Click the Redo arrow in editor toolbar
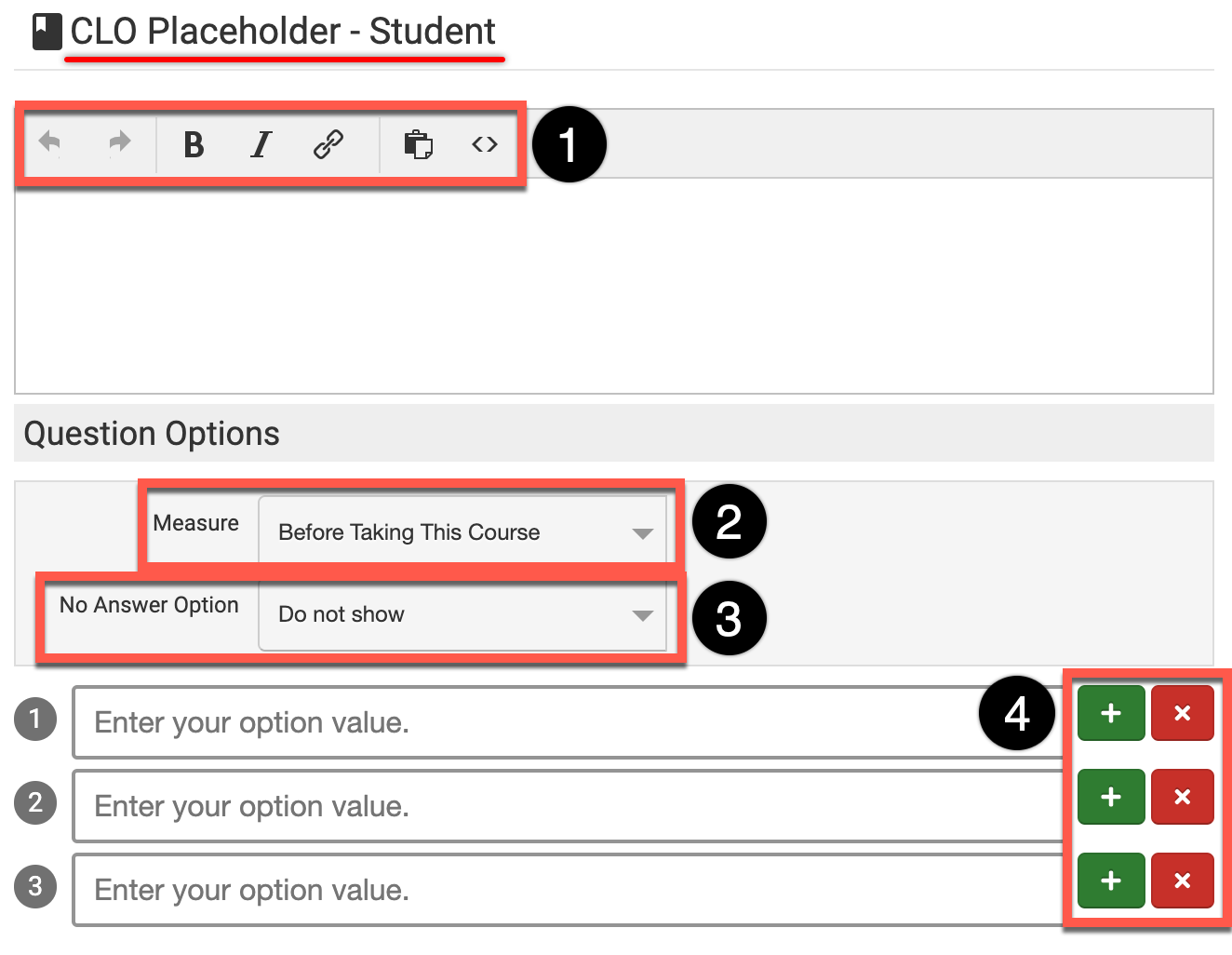 click(x=119, y=143)
